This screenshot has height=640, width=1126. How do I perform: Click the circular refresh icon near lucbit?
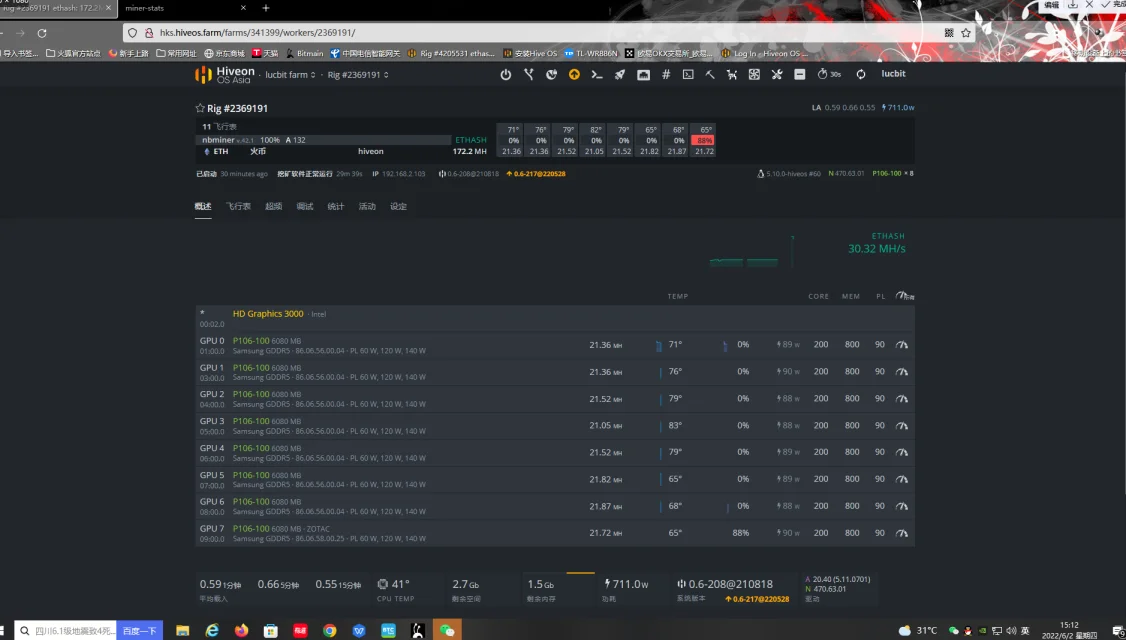point(860,75)
